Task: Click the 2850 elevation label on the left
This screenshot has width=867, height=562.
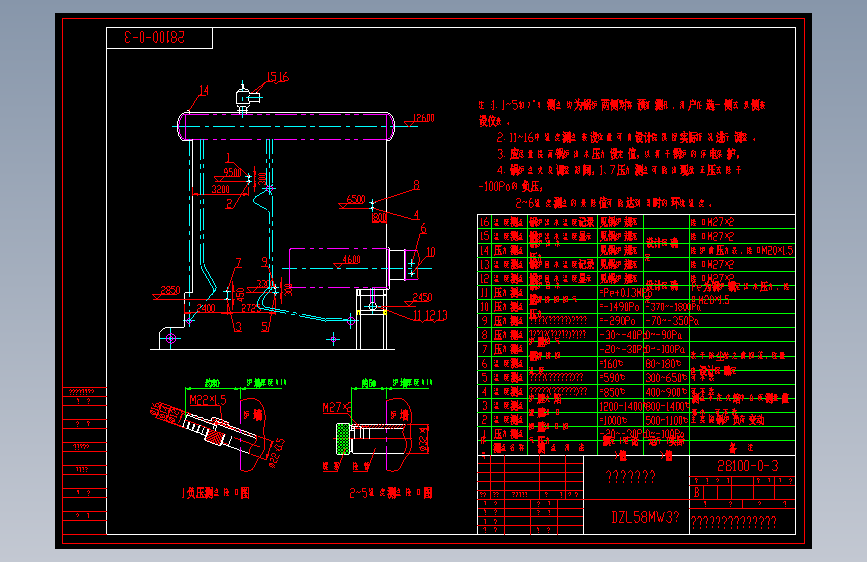Action: (x=170, y=290)
